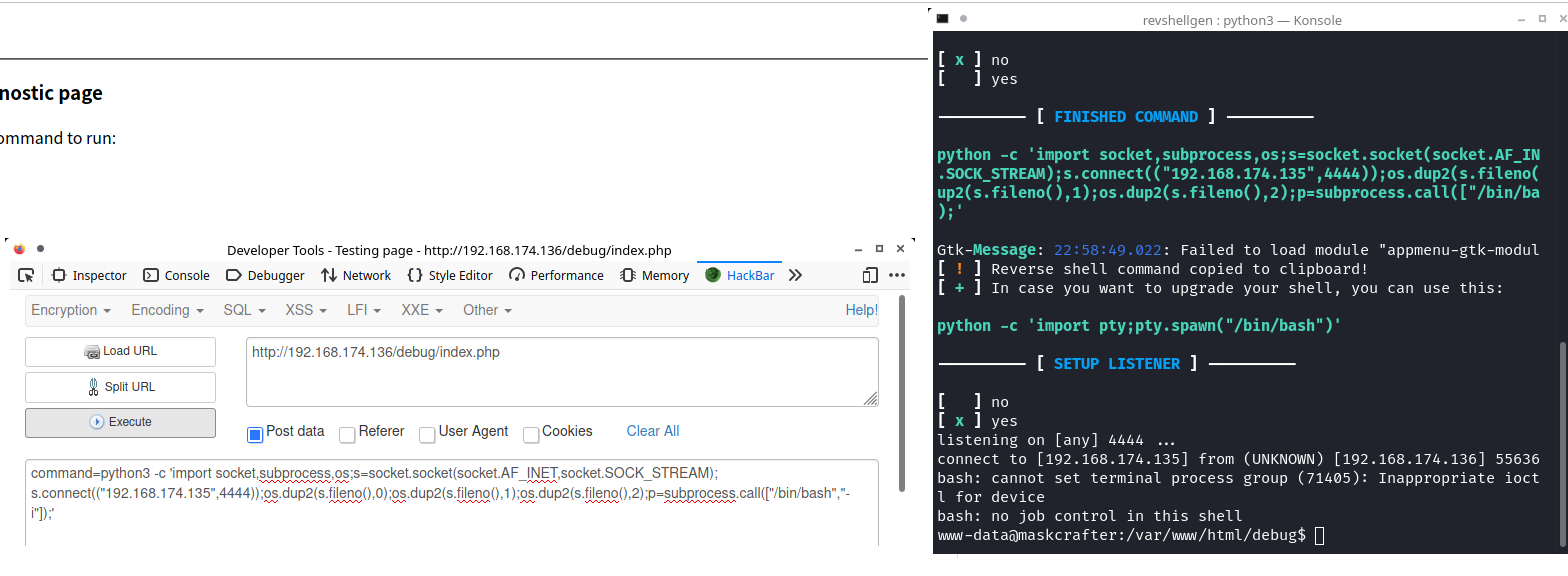1568x576 pixels.
Task: Click the www-data@maskcrafter shell prompt
Action: coord(1121,536)
